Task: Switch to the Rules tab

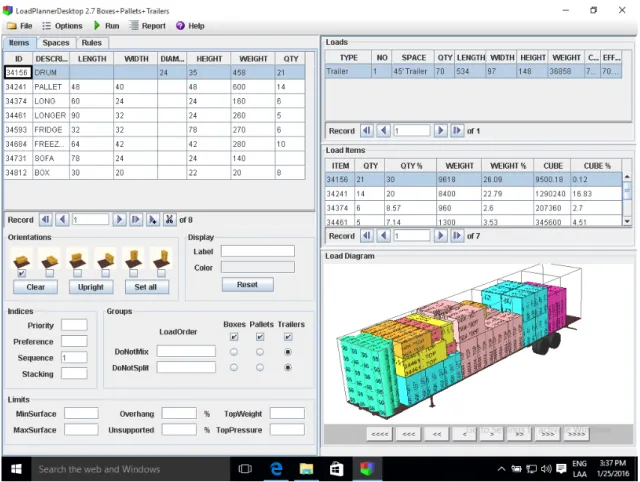Action: point(91,43)
